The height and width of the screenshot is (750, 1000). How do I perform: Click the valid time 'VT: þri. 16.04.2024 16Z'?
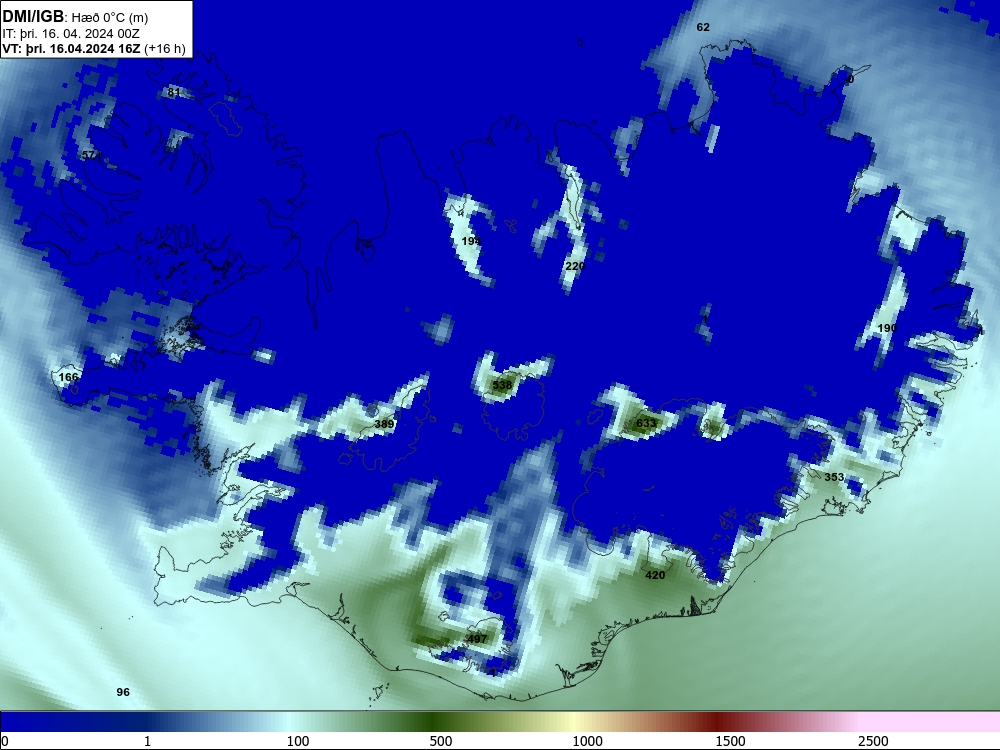71,48
